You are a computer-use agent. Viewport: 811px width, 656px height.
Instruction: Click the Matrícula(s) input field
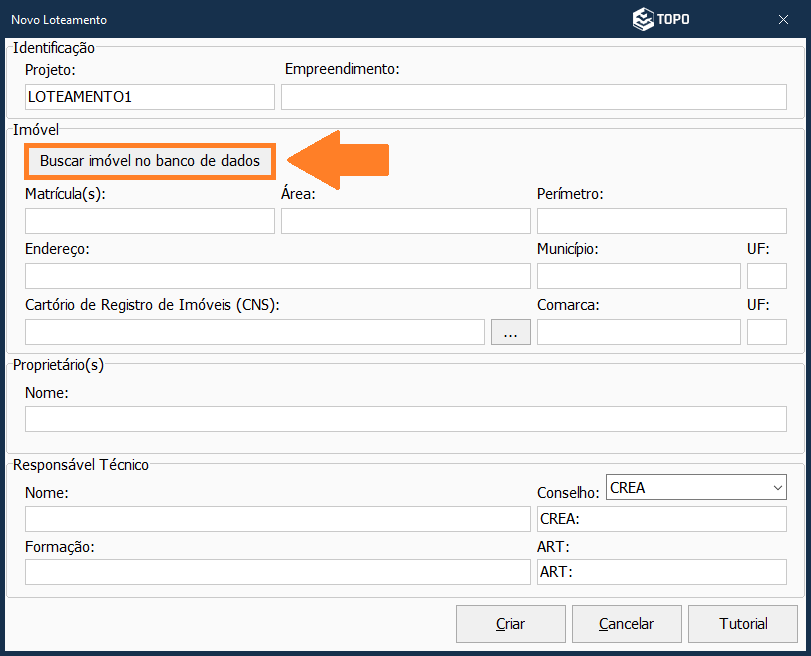[150, 221]
